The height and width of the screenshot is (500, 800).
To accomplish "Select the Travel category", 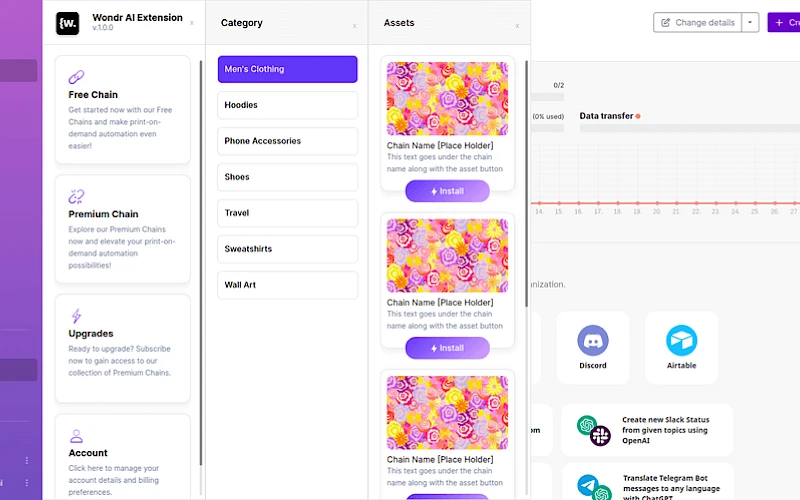I will pos(287,213).
